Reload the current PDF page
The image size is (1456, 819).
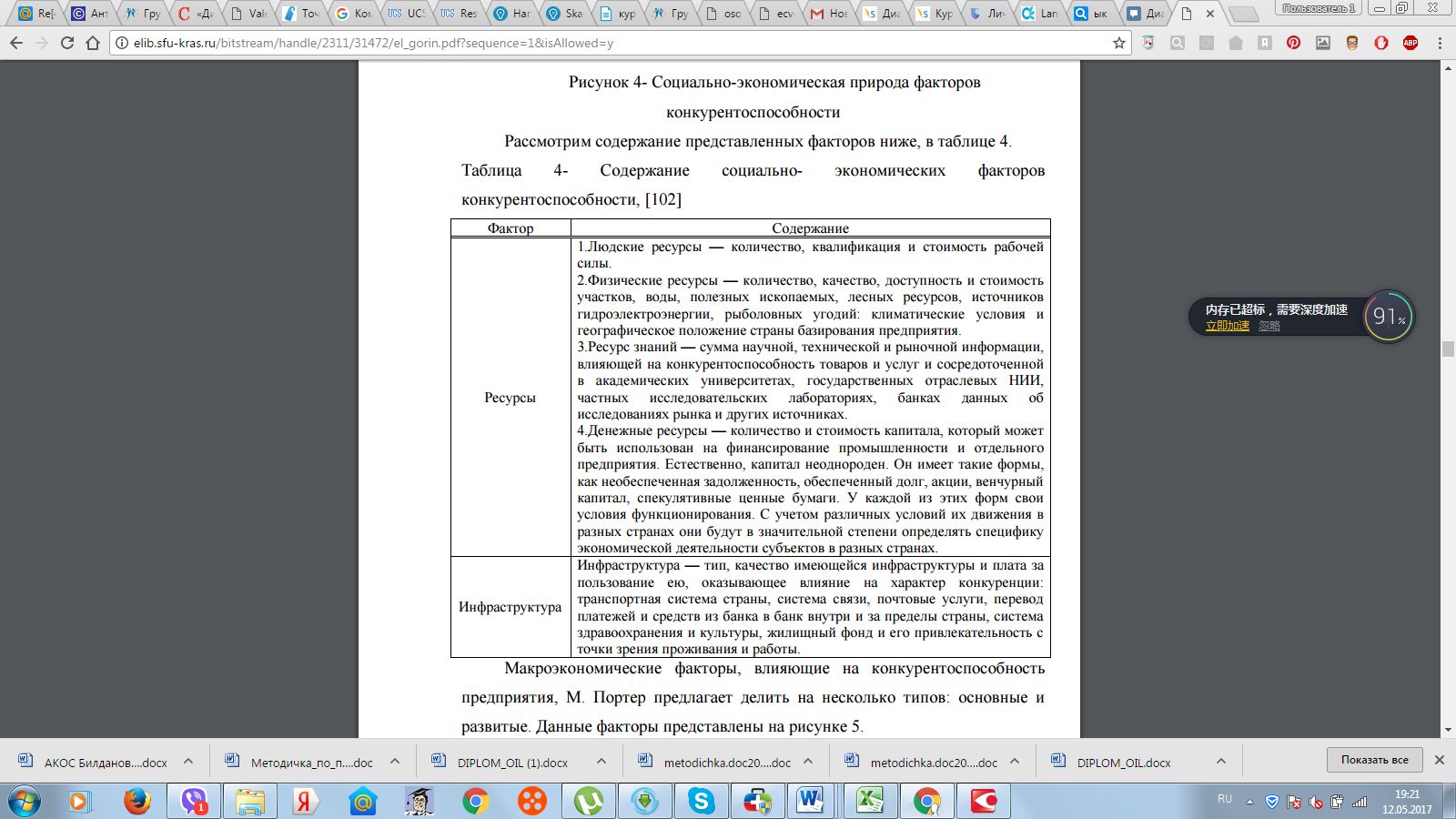pos(67,43)
